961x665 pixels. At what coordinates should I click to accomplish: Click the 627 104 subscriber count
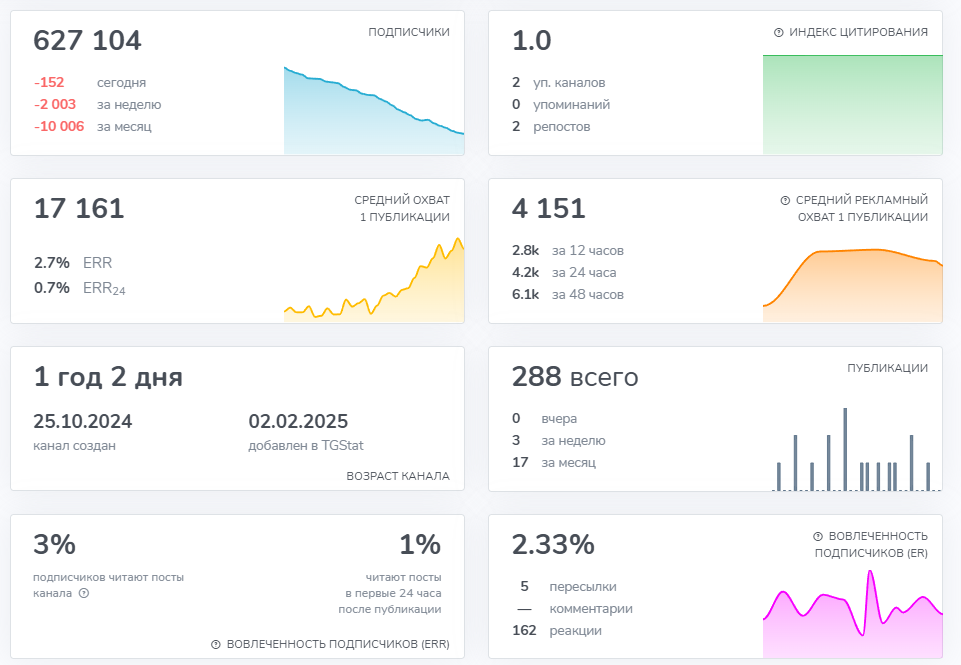pos(87,40)
